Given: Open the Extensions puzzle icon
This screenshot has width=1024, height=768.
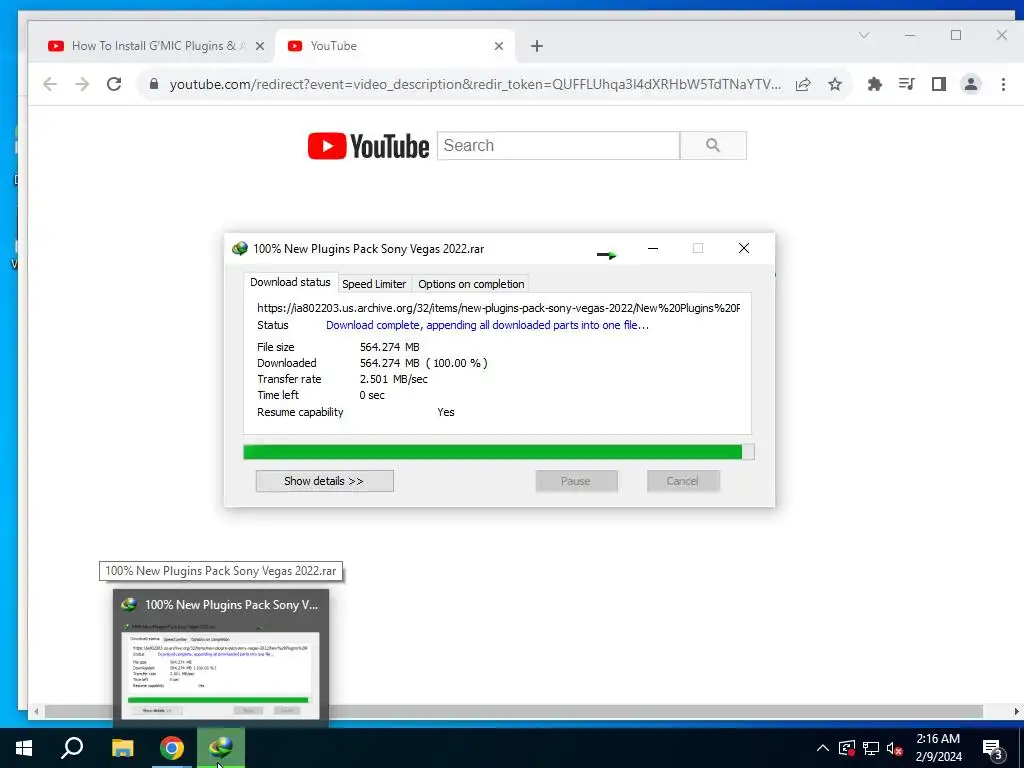Looking at the screenshot, I should [874, 84].
